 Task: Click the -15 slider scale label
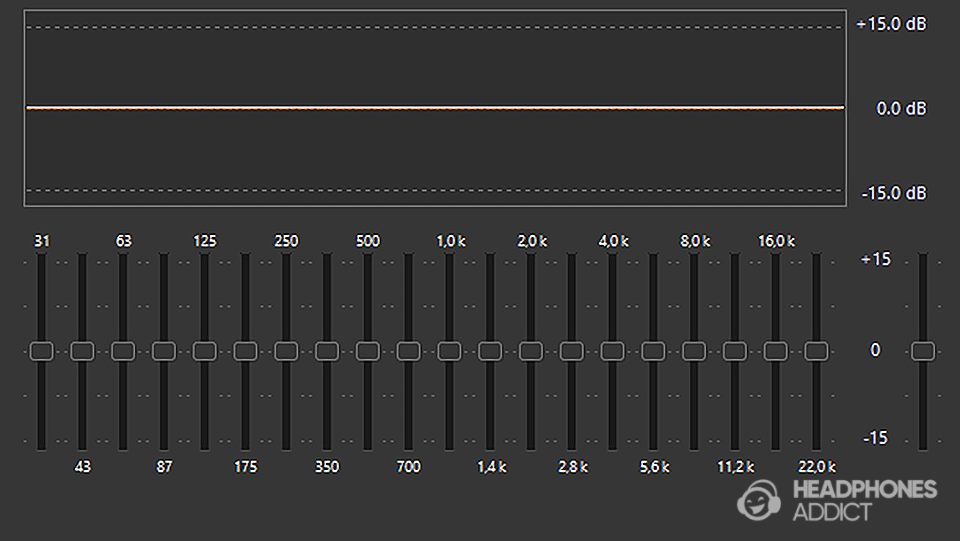[x=876, y=438]
